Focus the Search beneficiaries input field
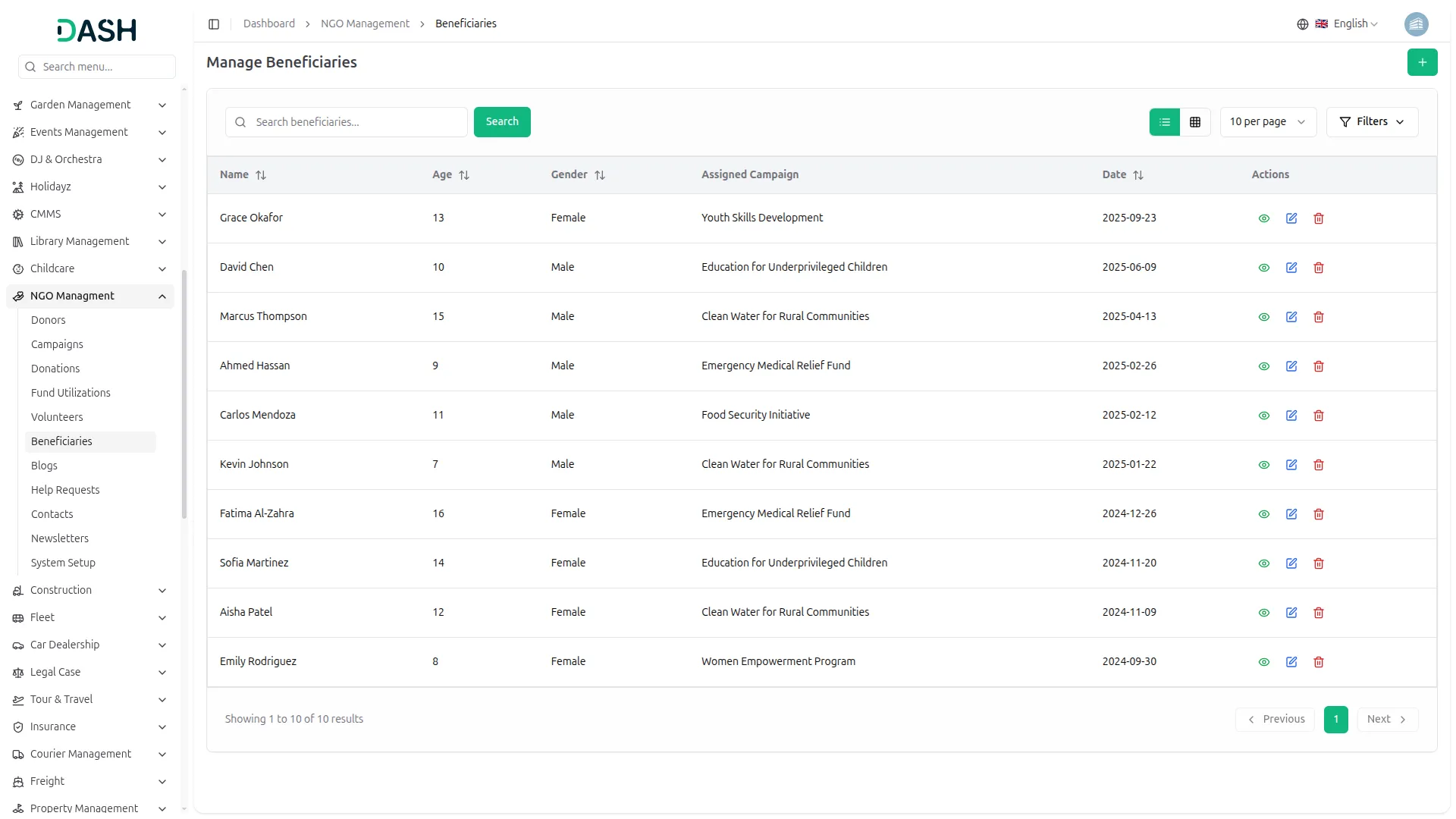Image resolution: width=1456 pixels, height=819 pixels. (x=356, y=122)
